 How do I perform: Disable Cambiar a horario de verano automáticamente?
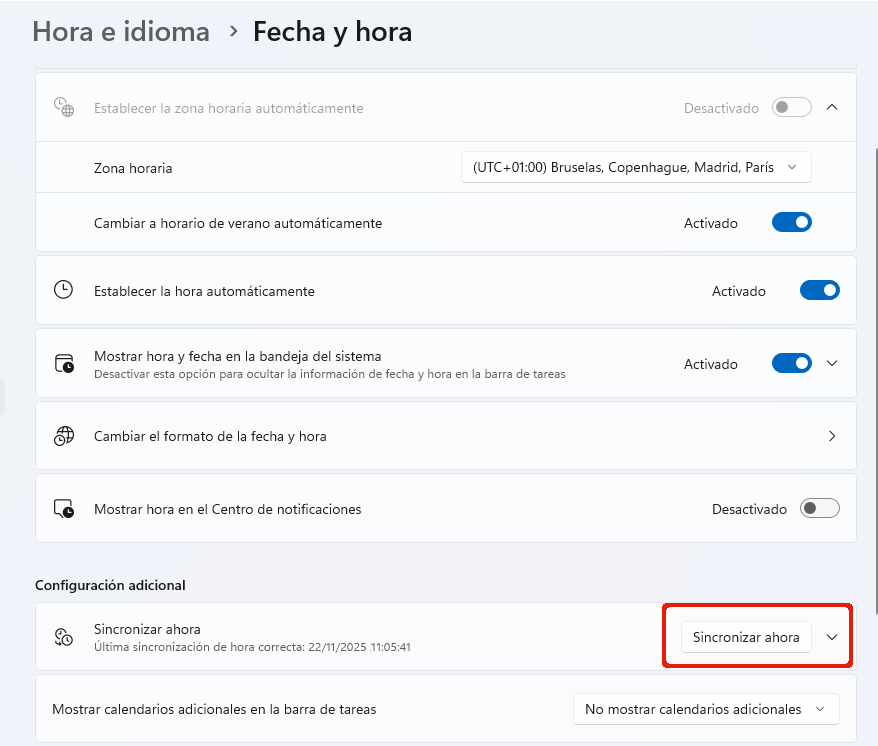click(x=791, y=223)
